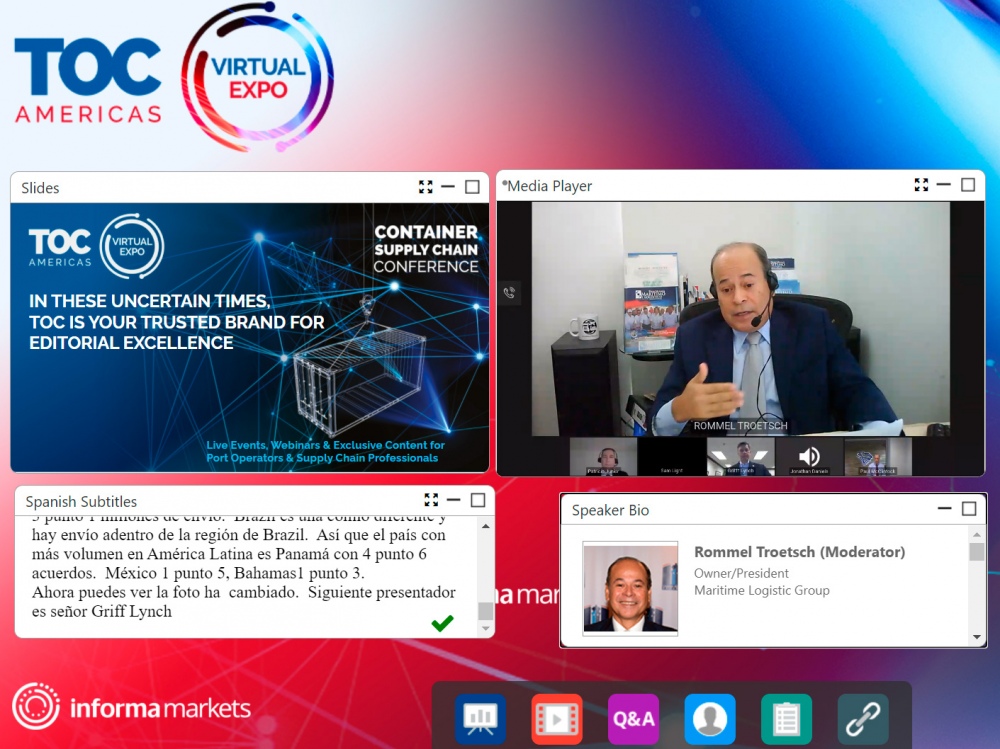Click the speaker audio icon for Jonathan Daniels

[x=809, y=456]
